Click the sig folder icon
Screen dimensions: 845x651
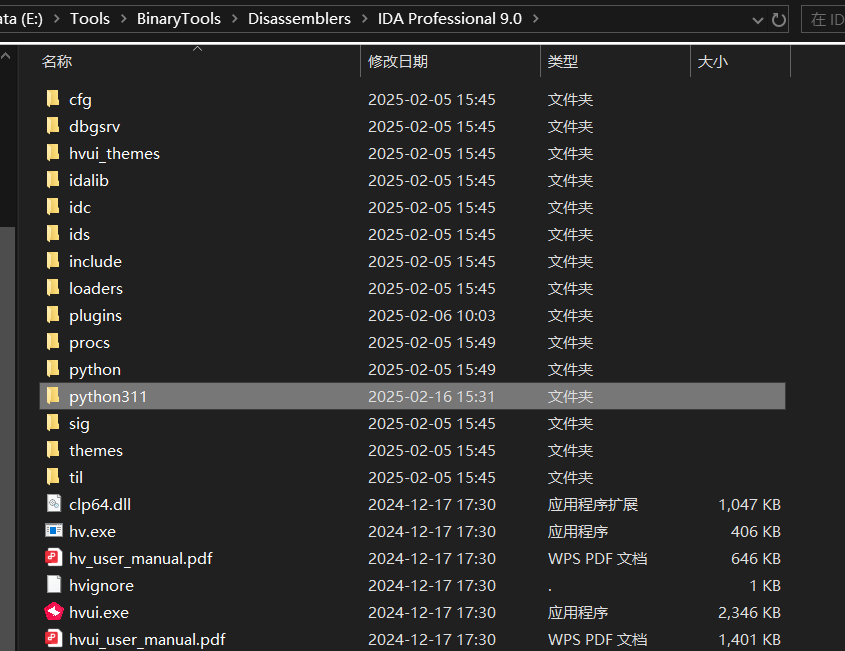pos(53,423)
